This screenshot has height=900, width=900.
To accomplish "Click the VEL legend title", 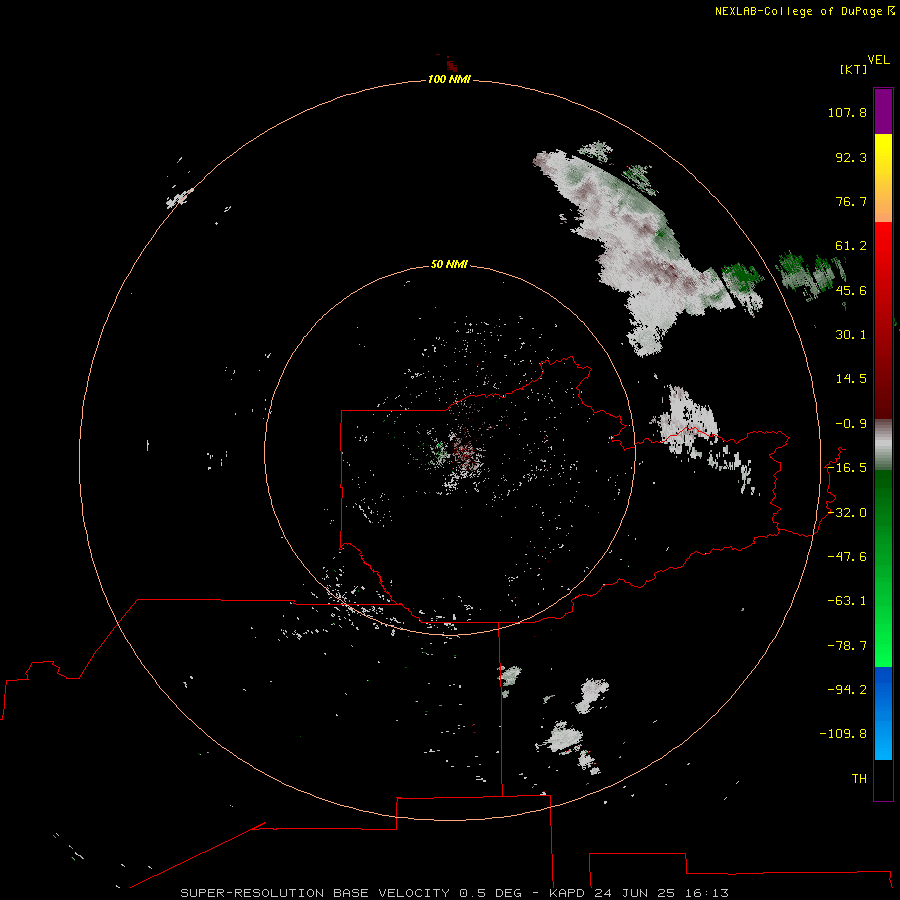I will [879, 60].
